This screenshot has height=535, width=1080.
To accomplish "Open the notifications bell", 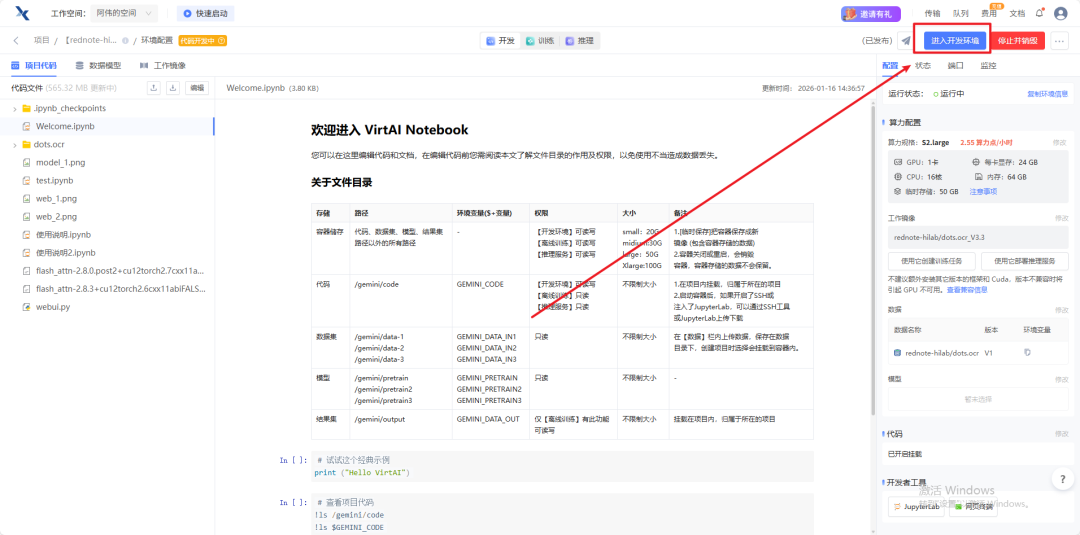I will tap(1039, 13).
